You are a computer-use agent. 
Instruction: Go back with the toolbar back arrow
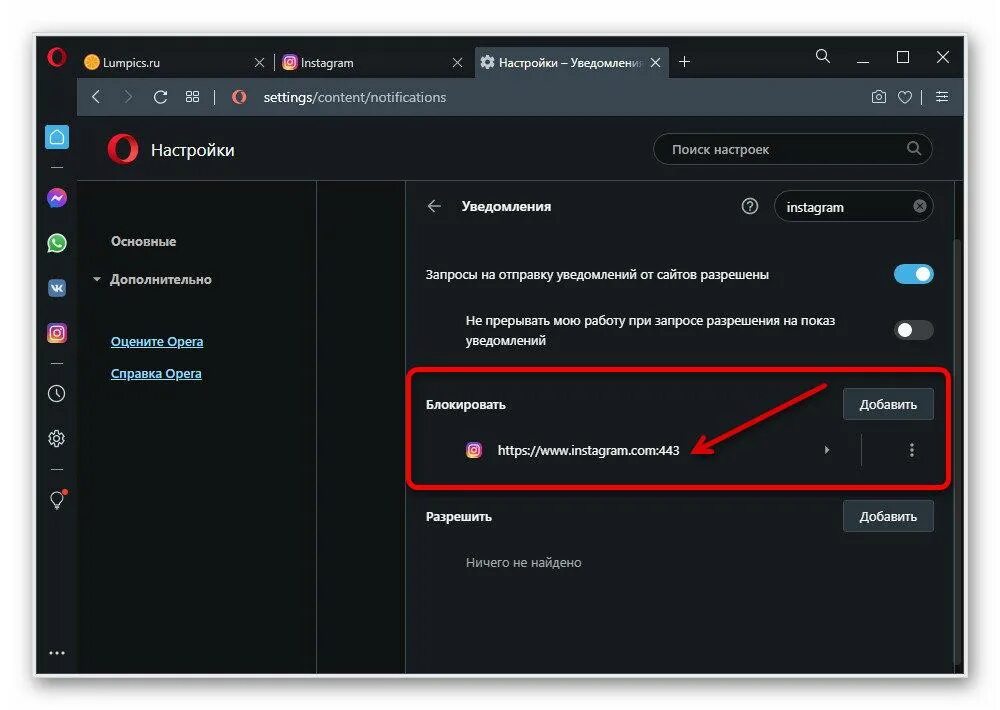[x=96, y=97]
